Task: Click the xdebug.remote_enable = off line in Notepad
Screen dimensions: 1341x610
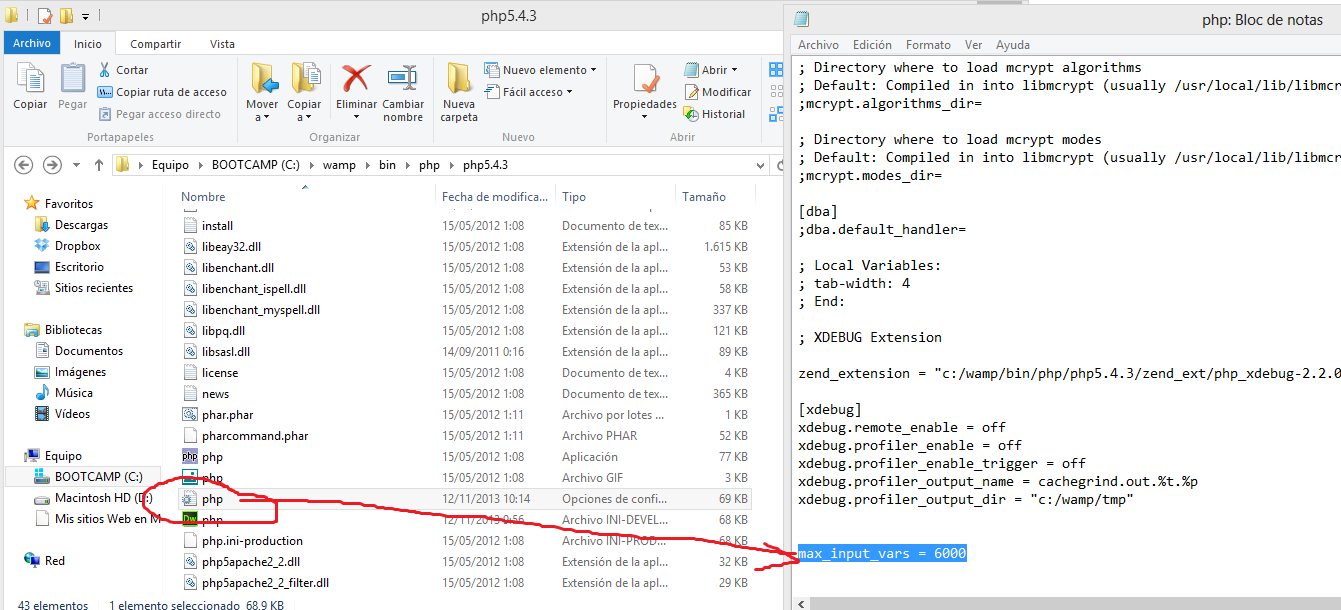Action: 902,428
